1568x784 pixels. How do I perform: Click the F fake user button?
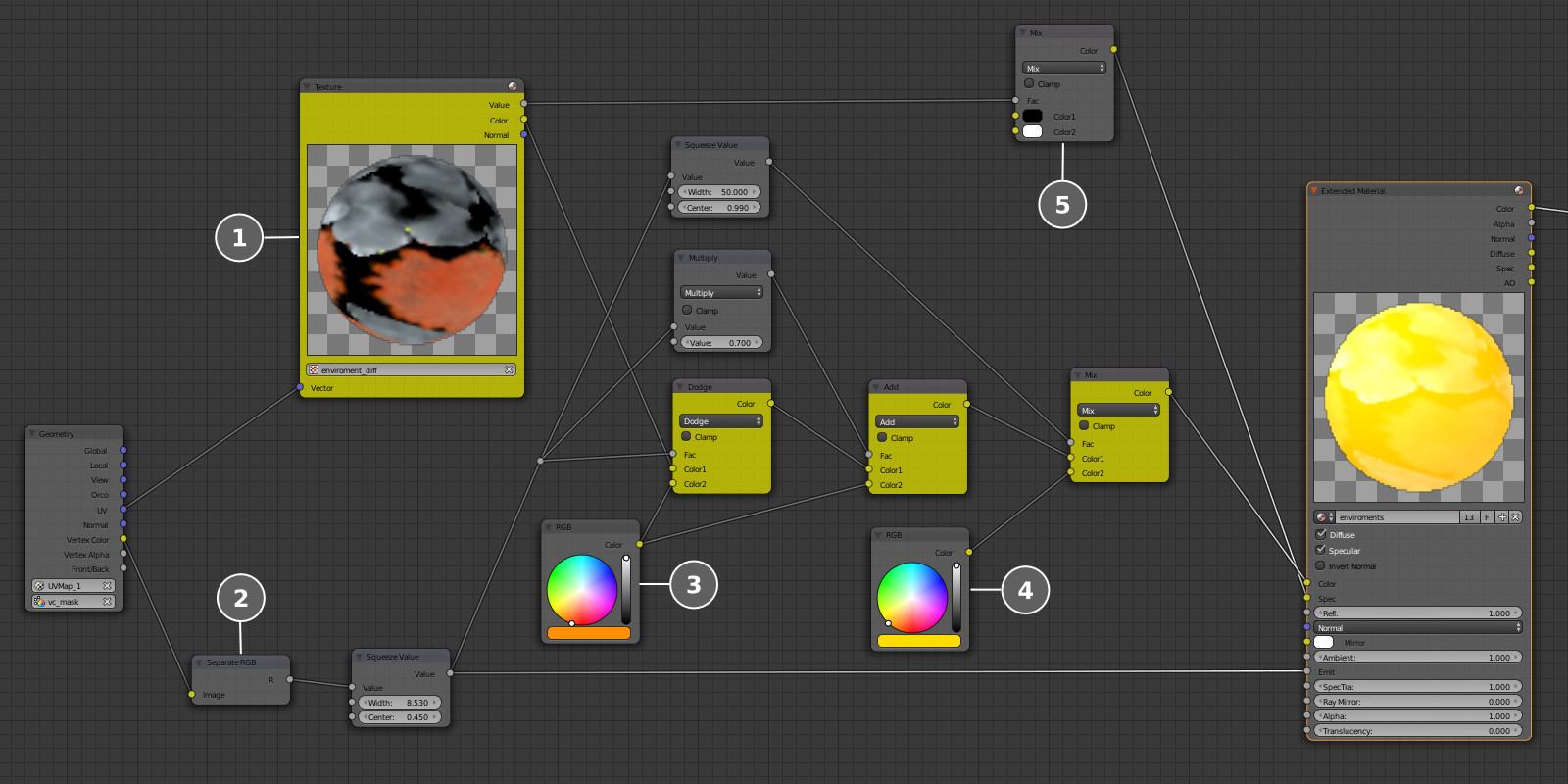1487,516
